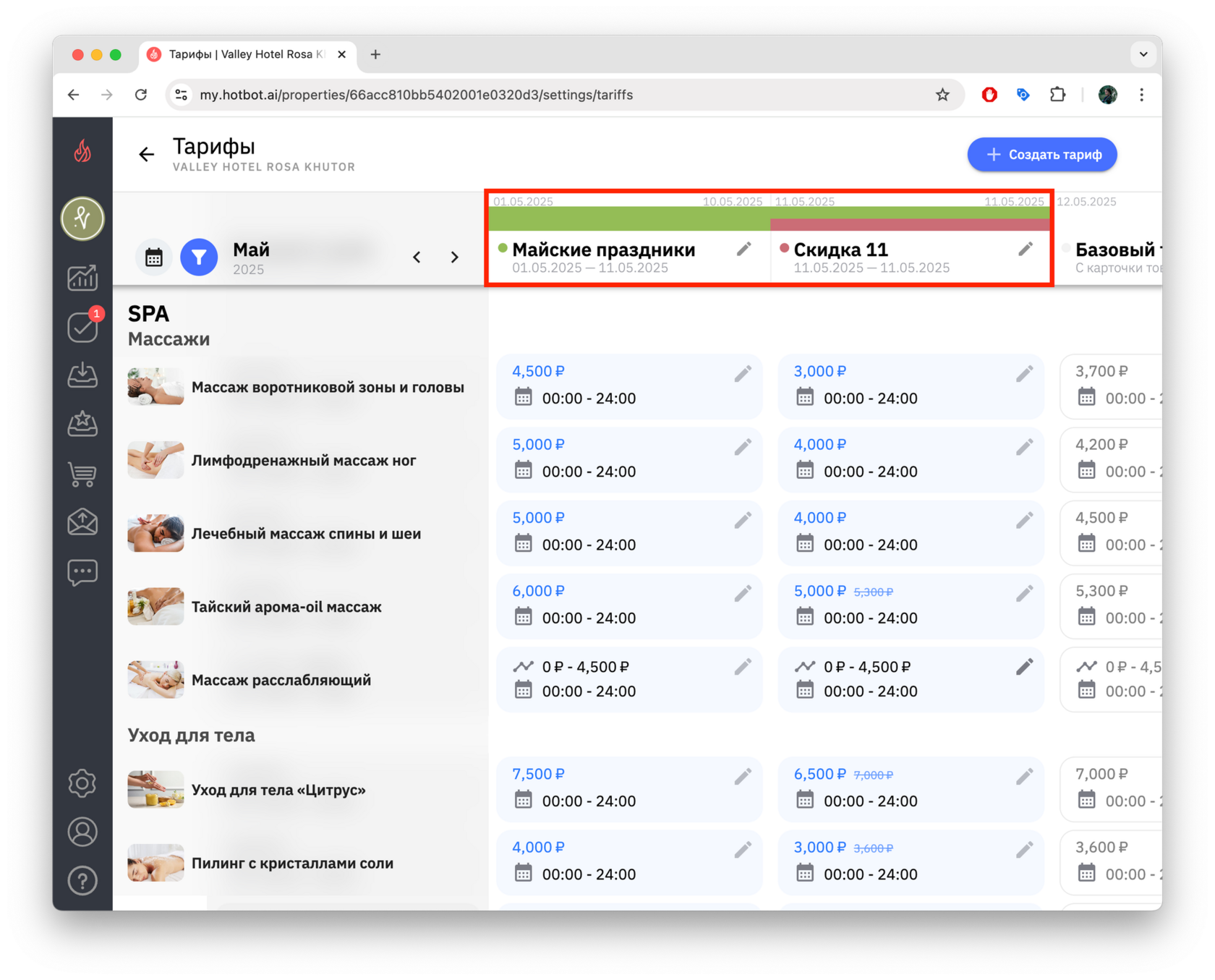Click the 7,000 ₽ Базовый price cell
Viewport: 1215px width, 980px height.
pyautogui.click(x=1112, y=789)
